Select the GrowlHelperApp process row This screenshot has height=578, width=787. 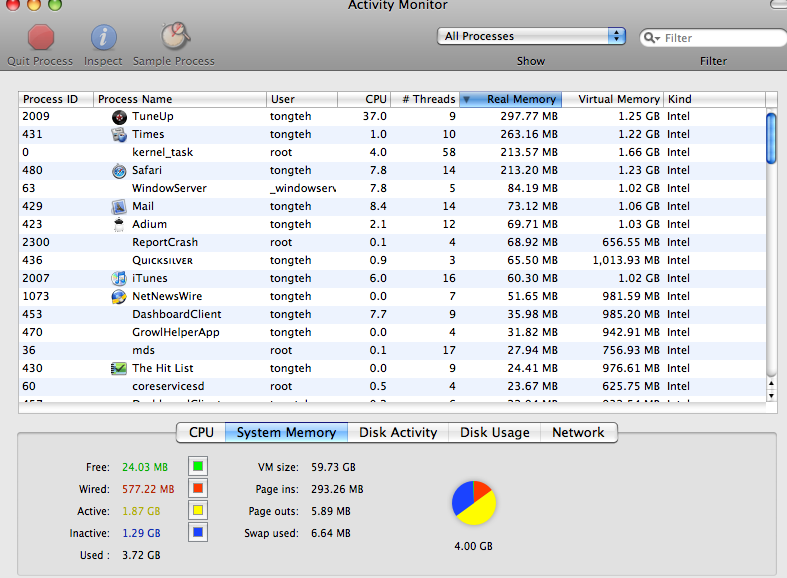point(392,333)
